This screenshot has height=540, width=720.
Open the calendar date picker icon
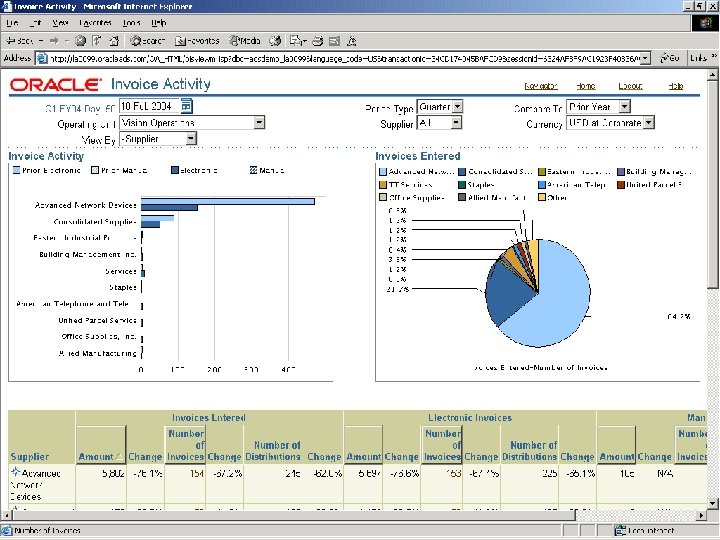[x=187, y=105]
